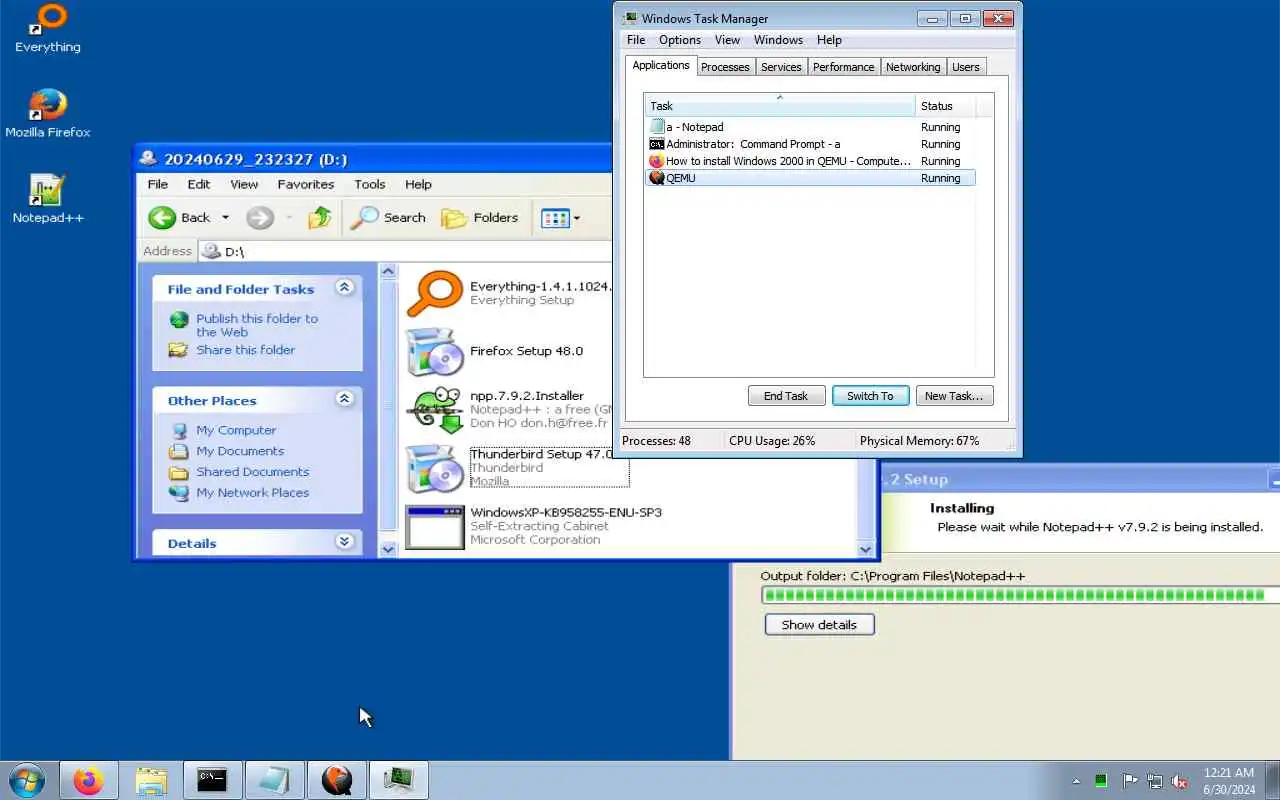Open Windows menu in Task Manager
The image size is (1280, 800).
tap(778, 40)
